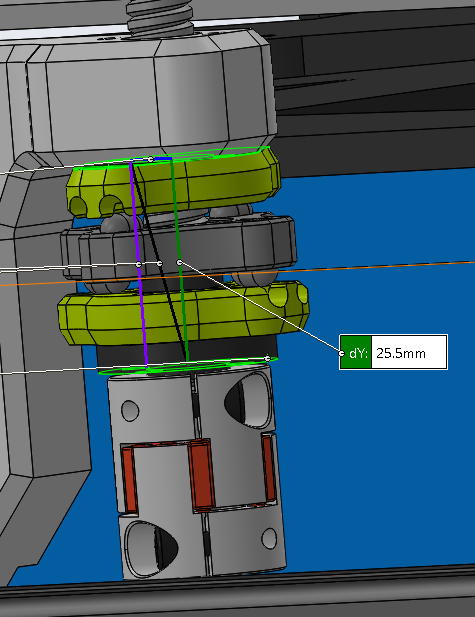Screen dimensions: 475x617
Task: Select the threaded screw at the top
Action: tap(160, 18)
